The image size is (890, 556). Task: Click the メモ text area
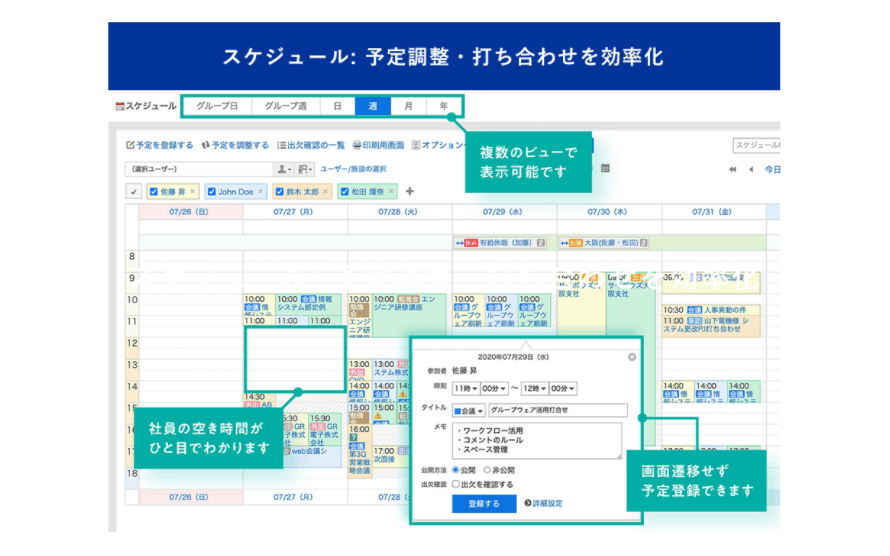coord(537,440)
